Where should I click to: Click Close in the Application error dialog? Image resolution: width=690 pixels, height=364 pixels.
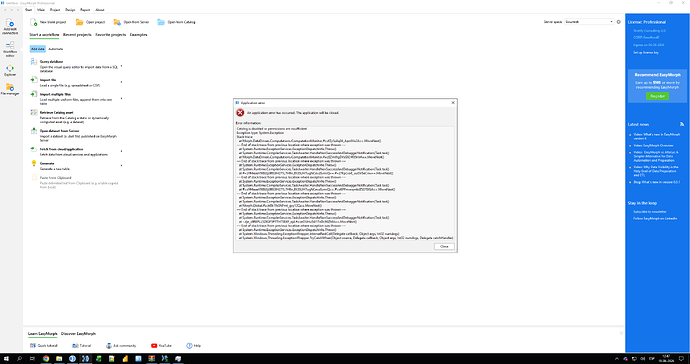(x=444, y=246)
